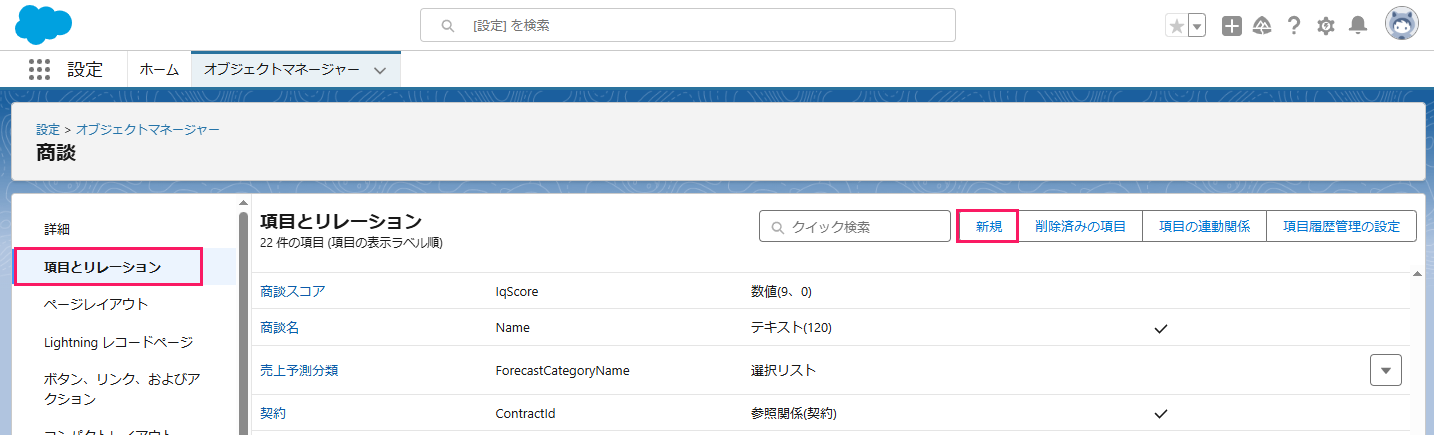Image resolution: width=1434 pixels, height=435 pixels.
Task: Click the 新規 button
Action: (x=988, y=226)
